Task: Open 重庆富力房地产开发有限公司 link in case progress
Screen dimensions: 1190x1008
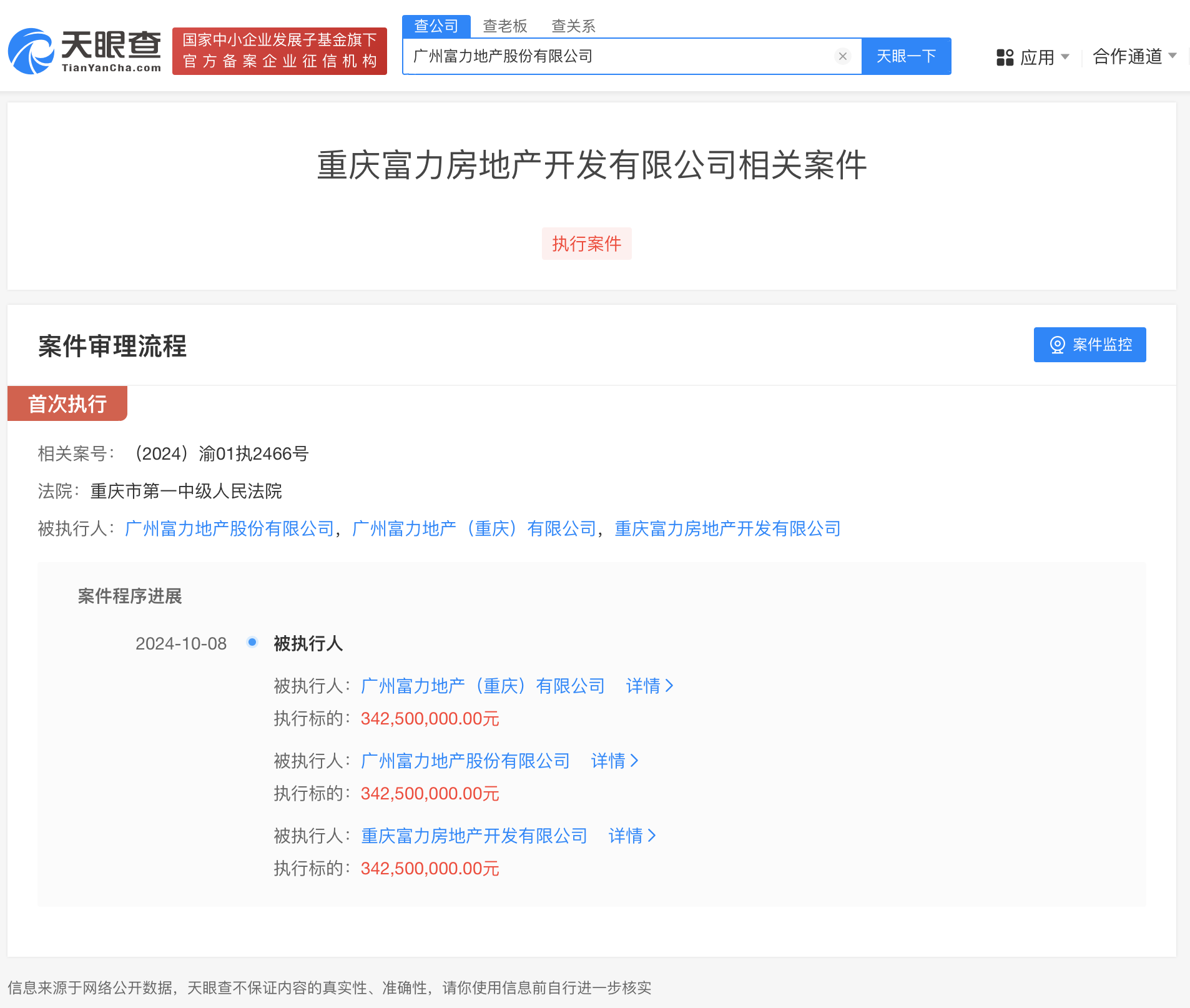Action: coord(475,836)
